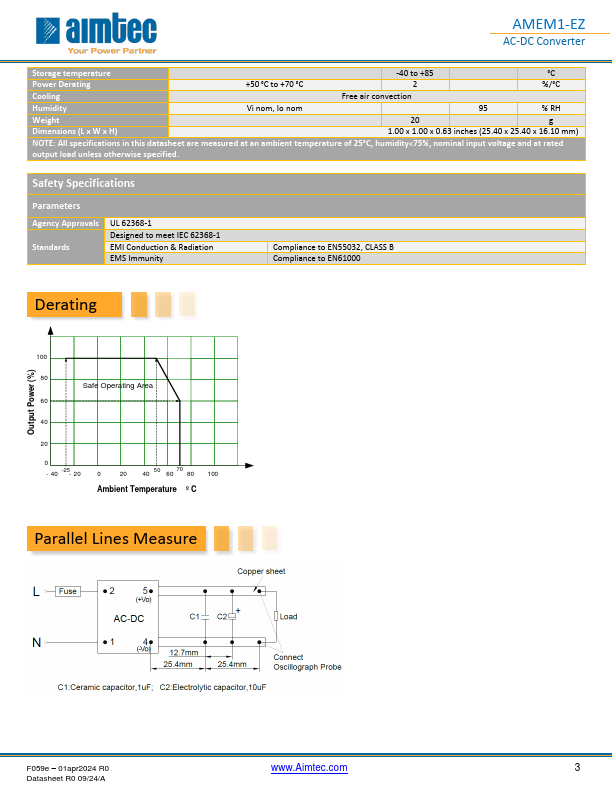Click the C1 capacitor symbol
612x792 pixels.
(205, 617)
